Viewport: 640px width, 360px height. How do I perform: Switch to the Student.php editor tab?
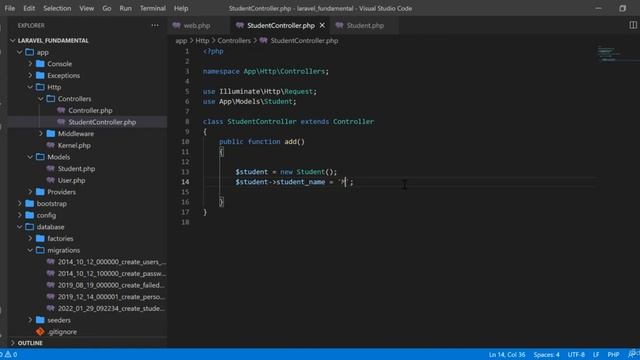click(x=365, y=25)
